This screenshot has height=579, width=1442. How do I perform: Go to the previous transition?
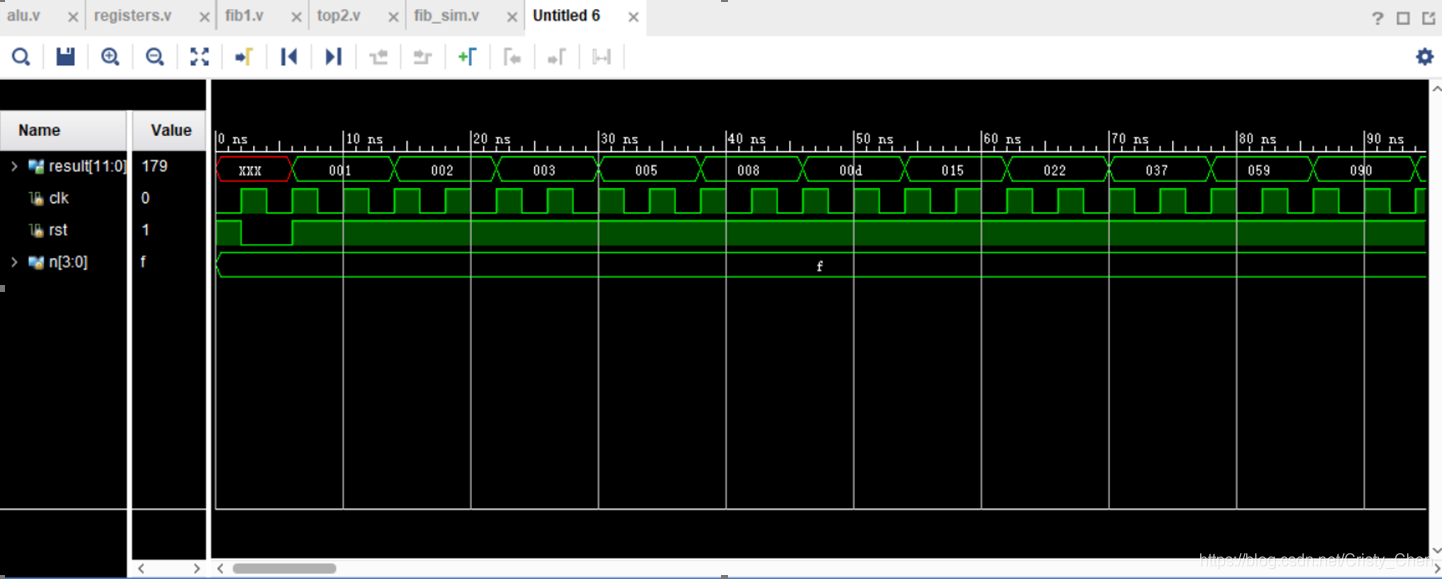(378, 57)
